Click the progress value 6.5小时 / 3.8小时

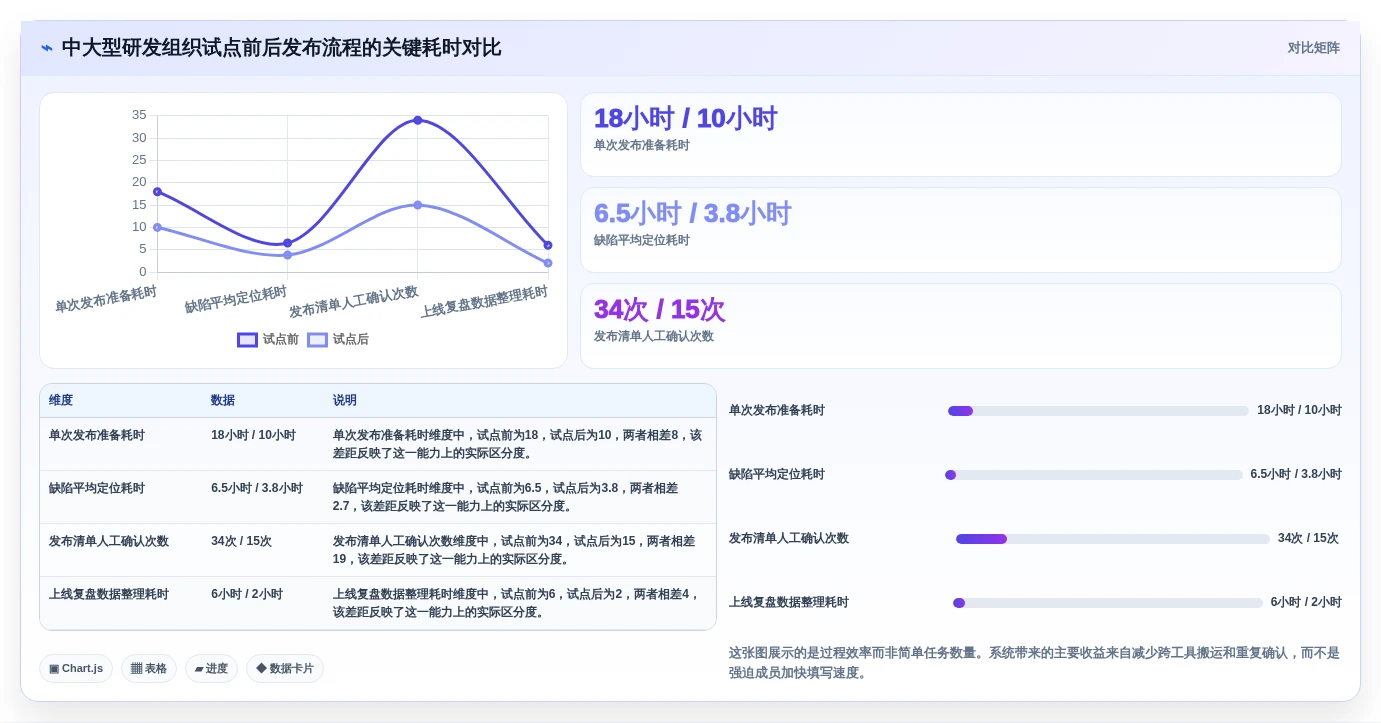coord(1296,474)
